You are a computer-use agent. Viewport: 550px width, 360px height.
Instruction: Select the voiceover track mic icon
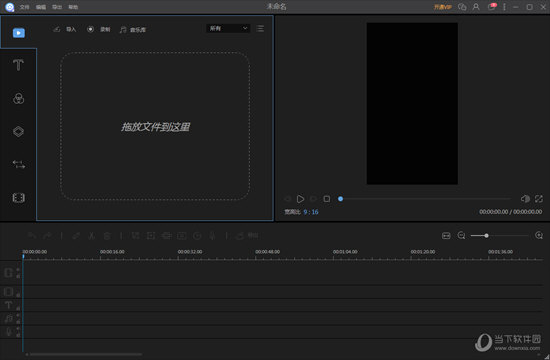coord(9,332)
